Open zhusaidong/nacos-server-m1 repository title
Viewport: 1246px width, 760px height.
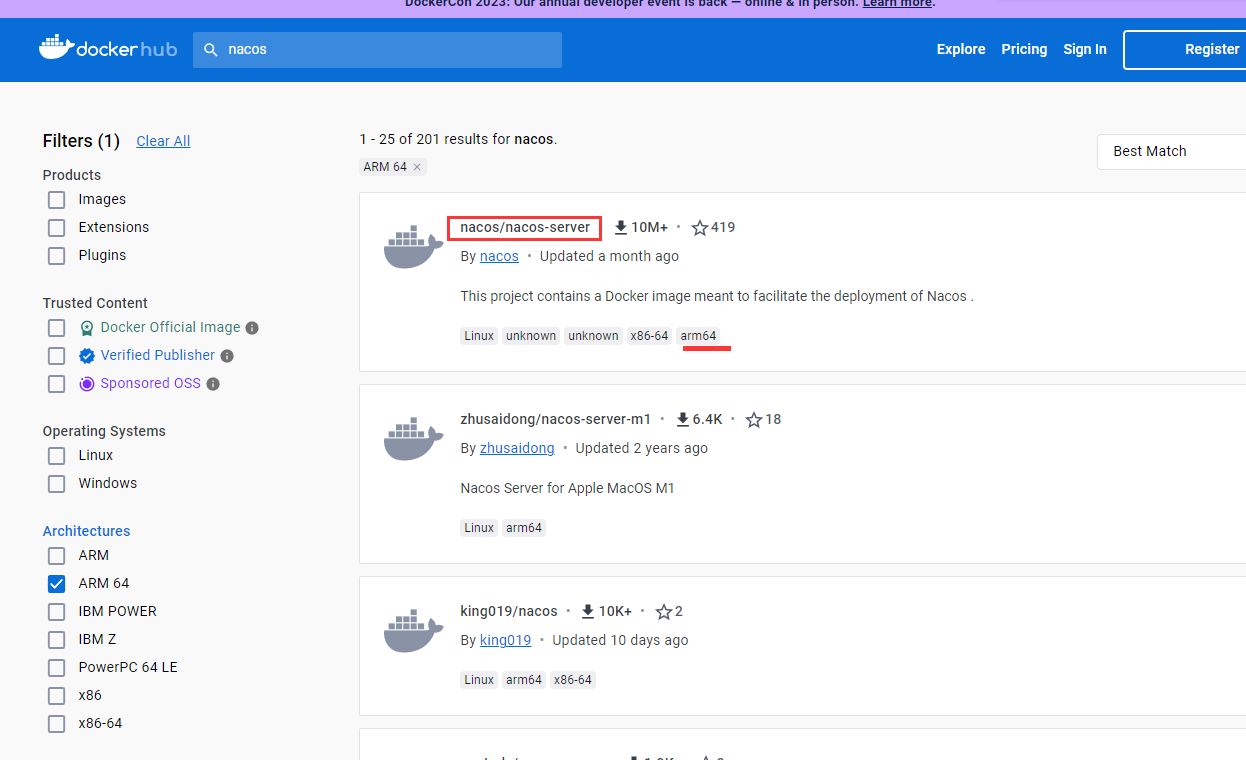click(x=556, y=419)
